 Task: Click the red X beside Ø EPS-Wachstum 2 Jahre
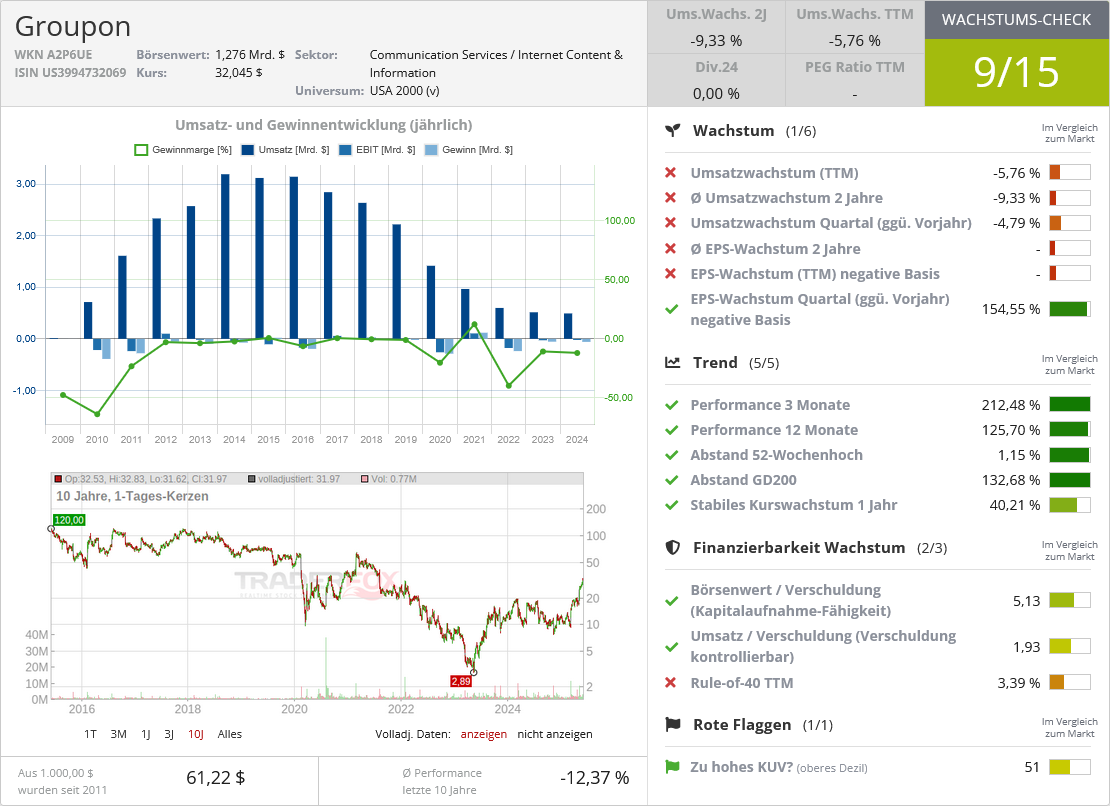pyautogui.click(x=671, y=248)
